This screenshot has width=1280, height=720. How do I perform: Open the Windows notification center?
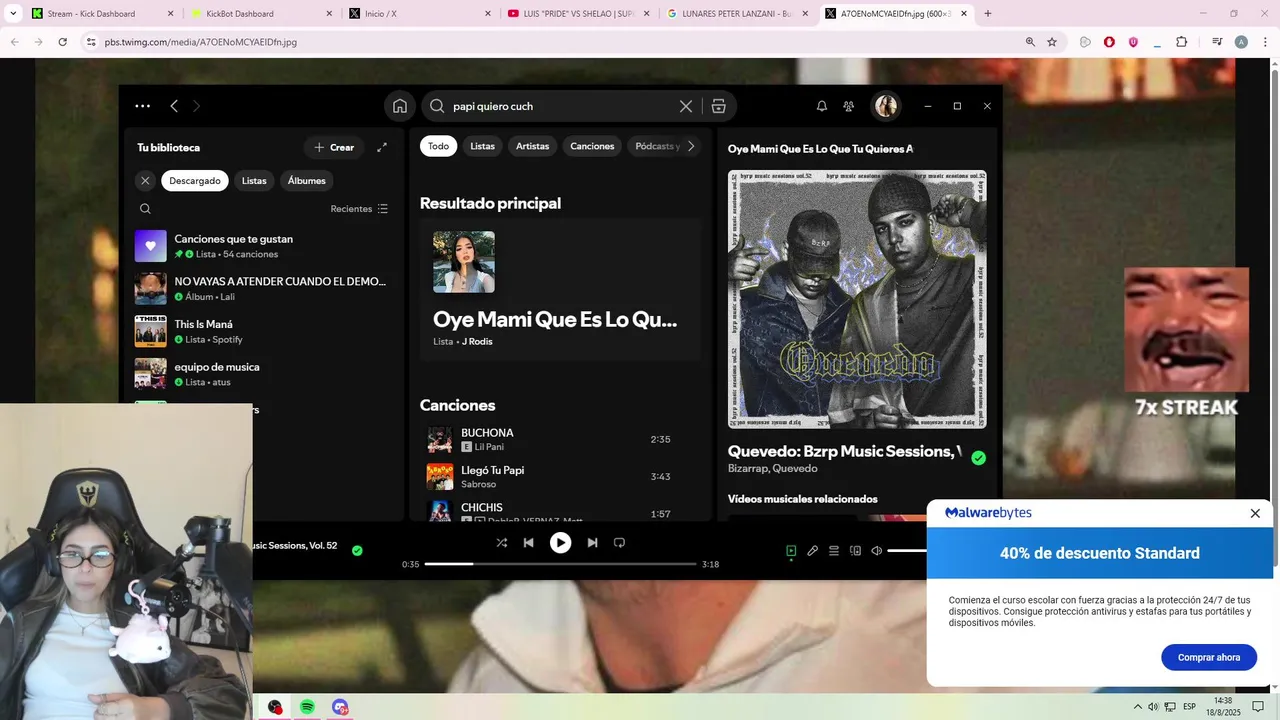(x=1258, y=707)
